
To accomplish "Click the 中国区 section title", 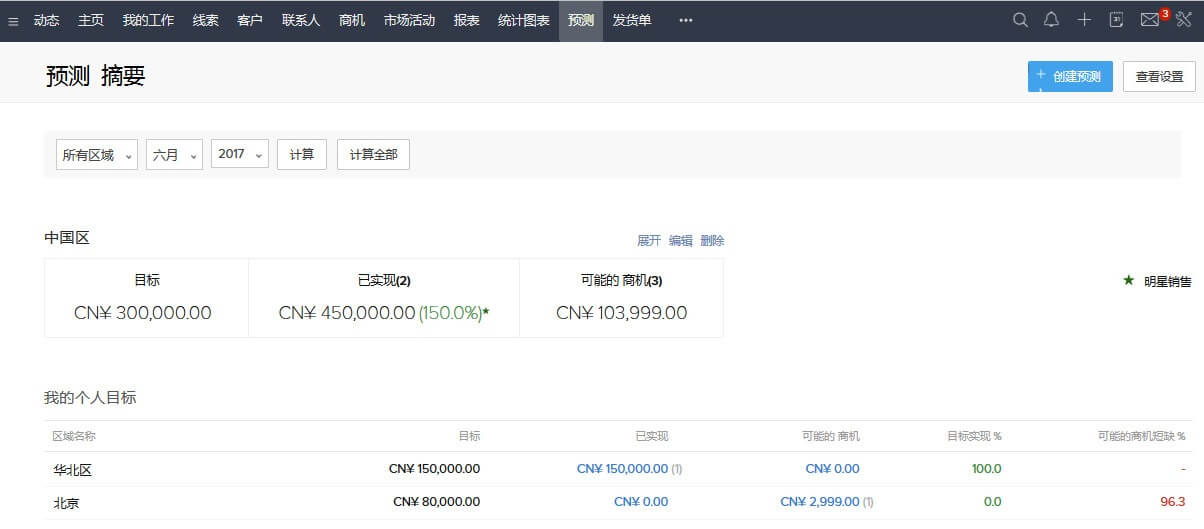I will point(67,238).
